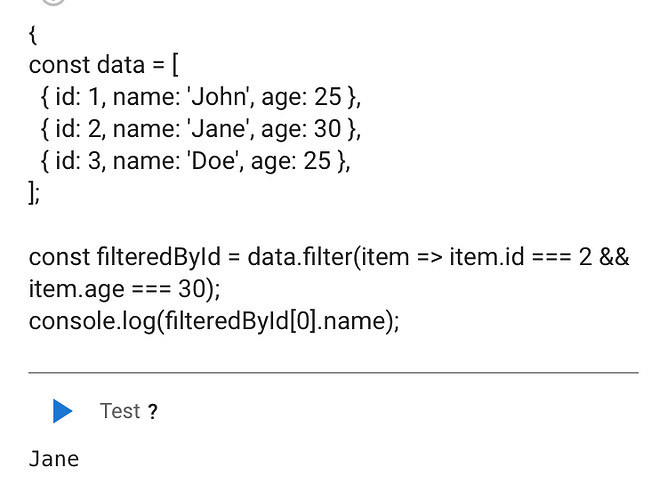Click the closing '];' line

[34, 193]
